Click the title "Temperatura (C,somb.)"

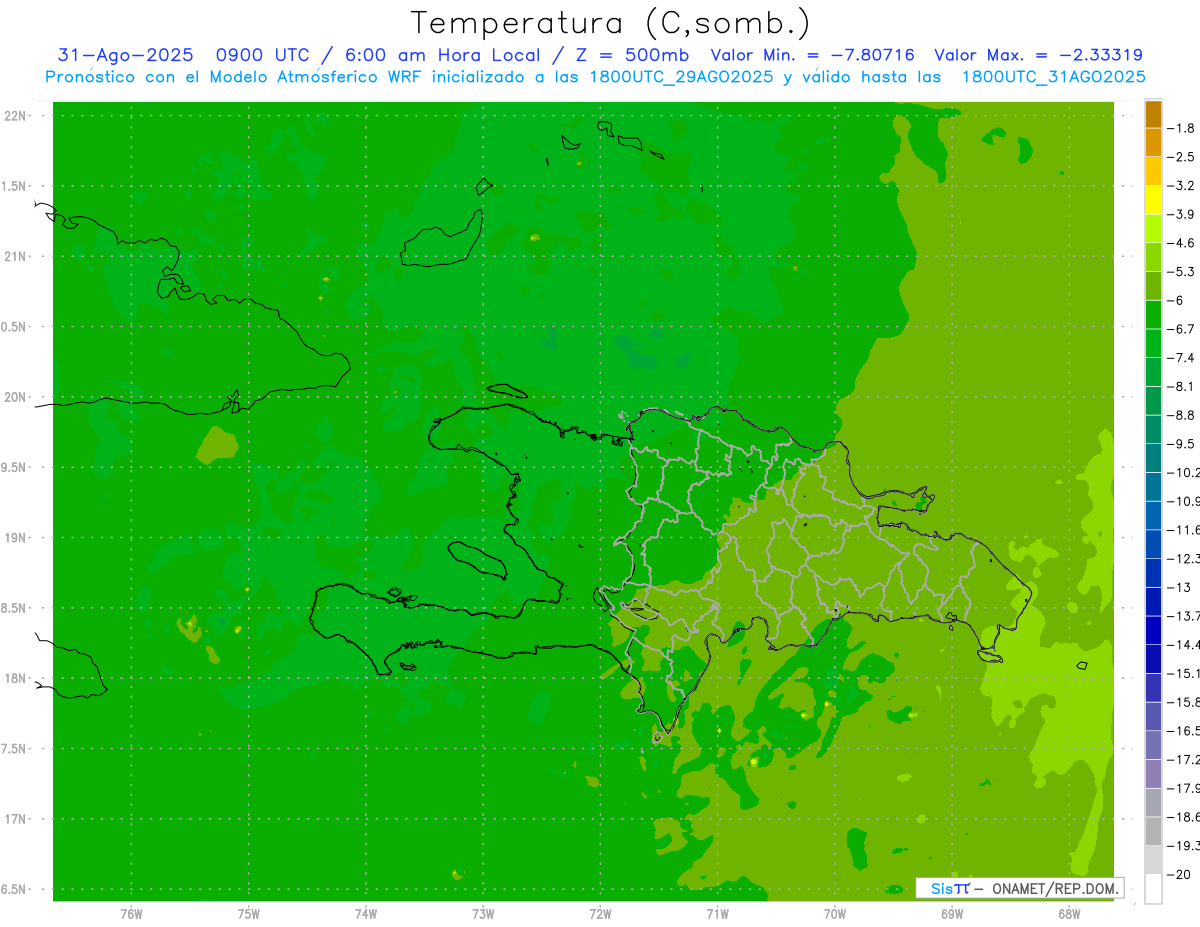[x=610, y=23]
